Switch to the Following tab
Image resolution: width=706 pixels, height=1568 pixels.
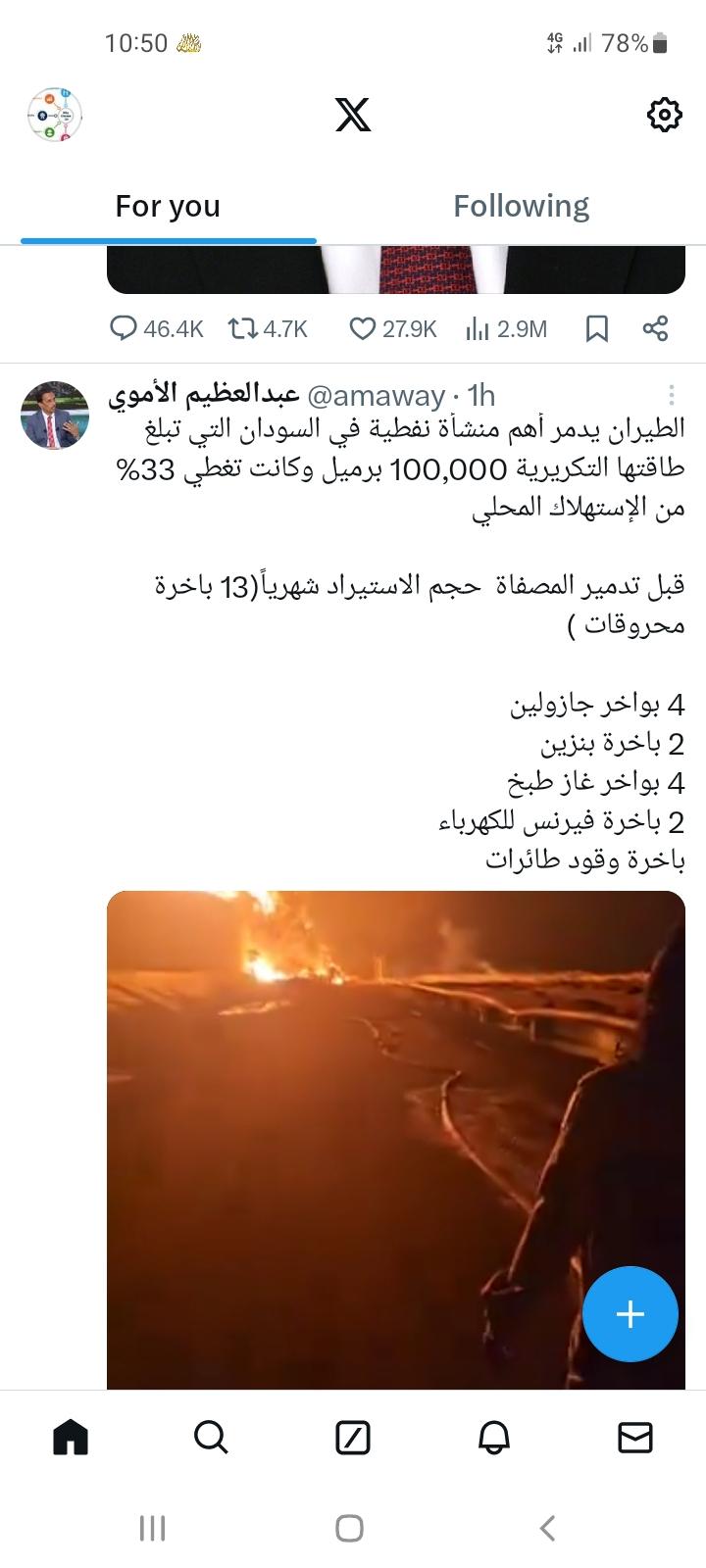click(521, 206)
